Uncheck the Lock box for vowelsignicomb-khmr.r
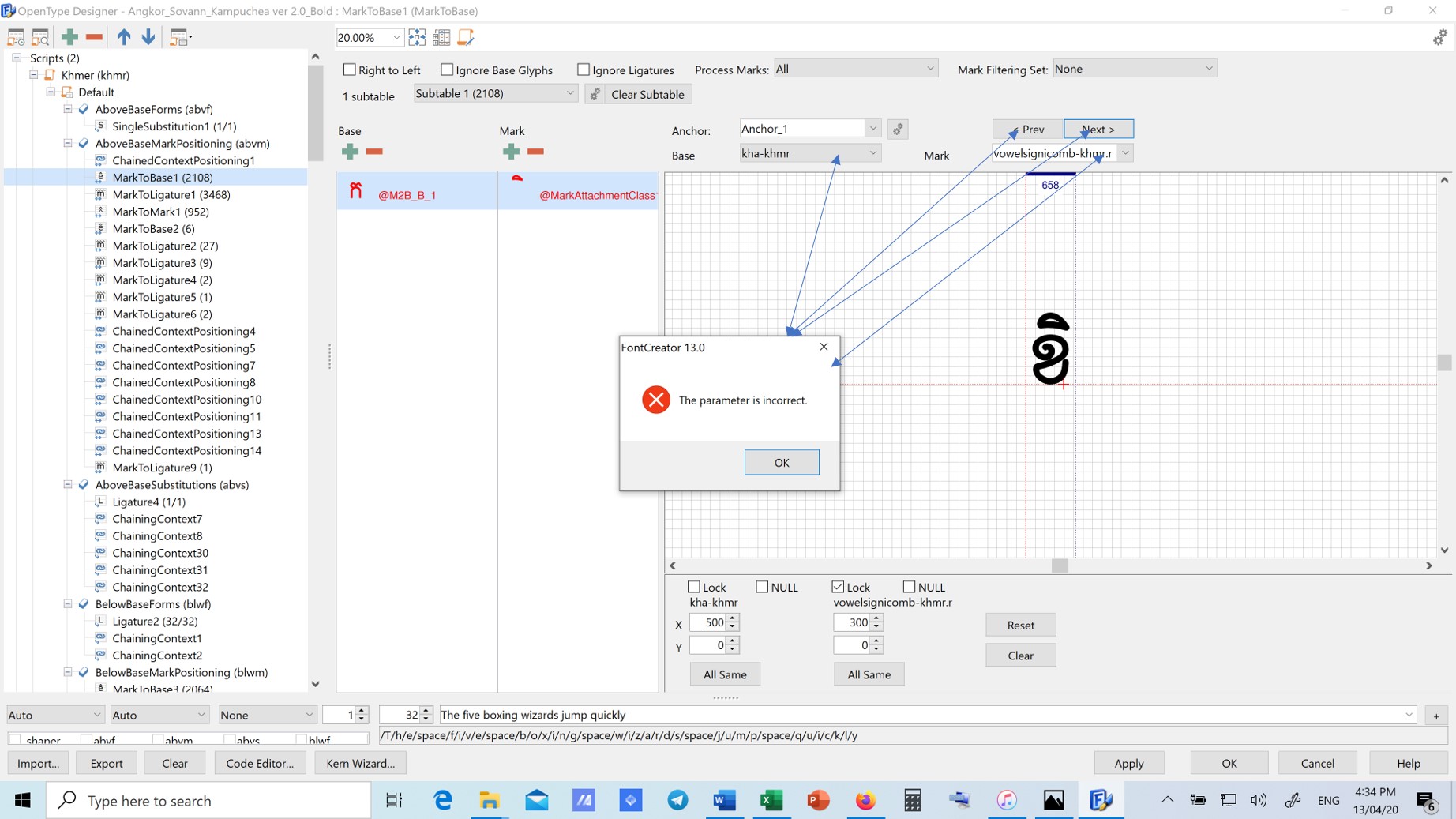Image resolution: width=1456 pixels, height=819 pixels. (x=838, y=587)
